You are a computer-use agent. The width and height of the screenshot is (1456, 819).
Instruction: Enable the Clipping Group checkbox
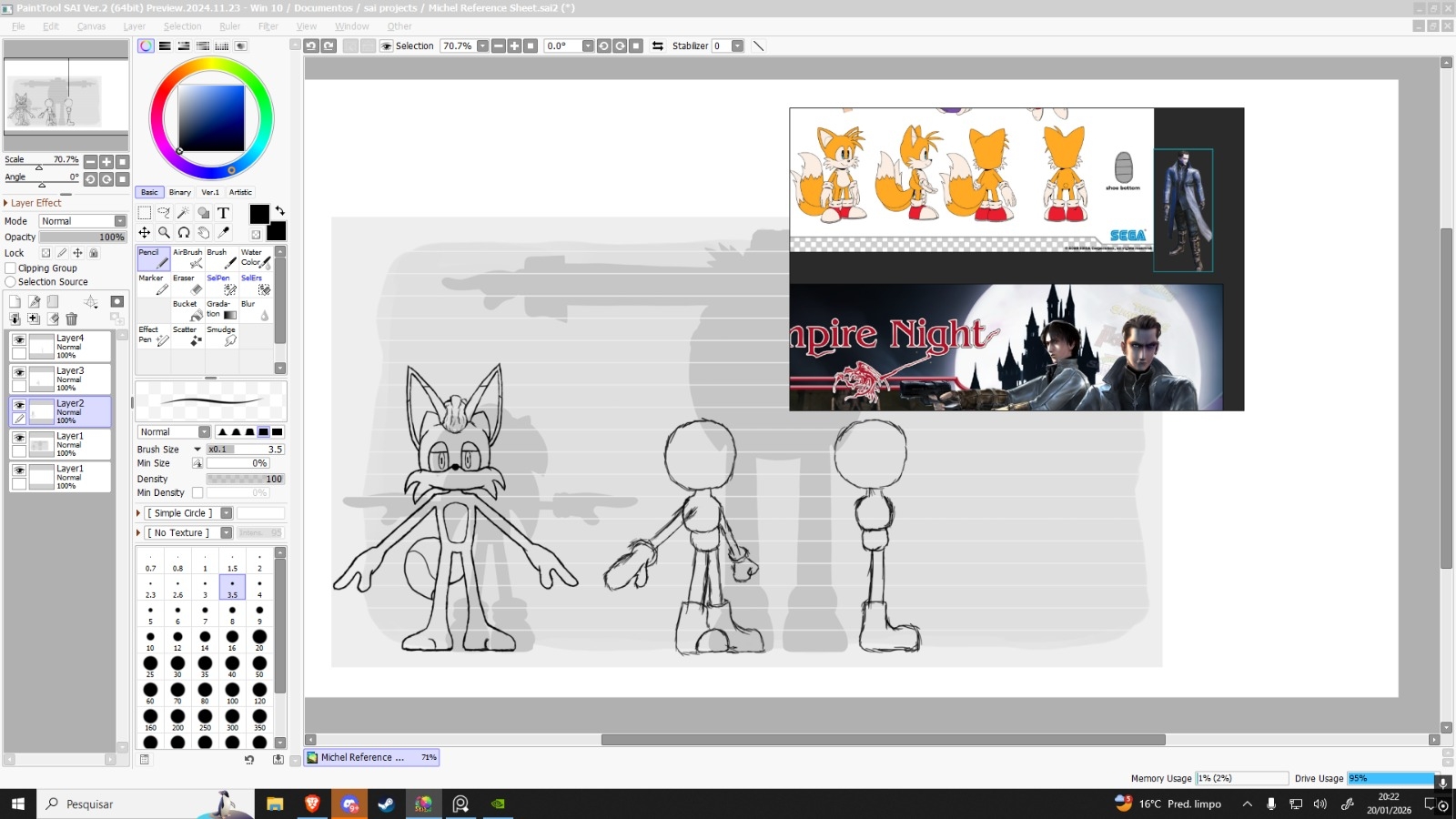click(11, 268)
